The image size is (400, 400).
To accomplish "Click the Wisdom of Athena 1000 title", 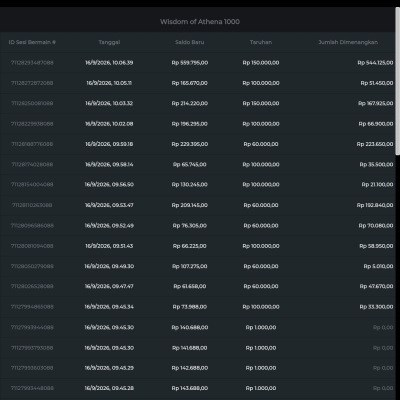I will pos(200,22).
